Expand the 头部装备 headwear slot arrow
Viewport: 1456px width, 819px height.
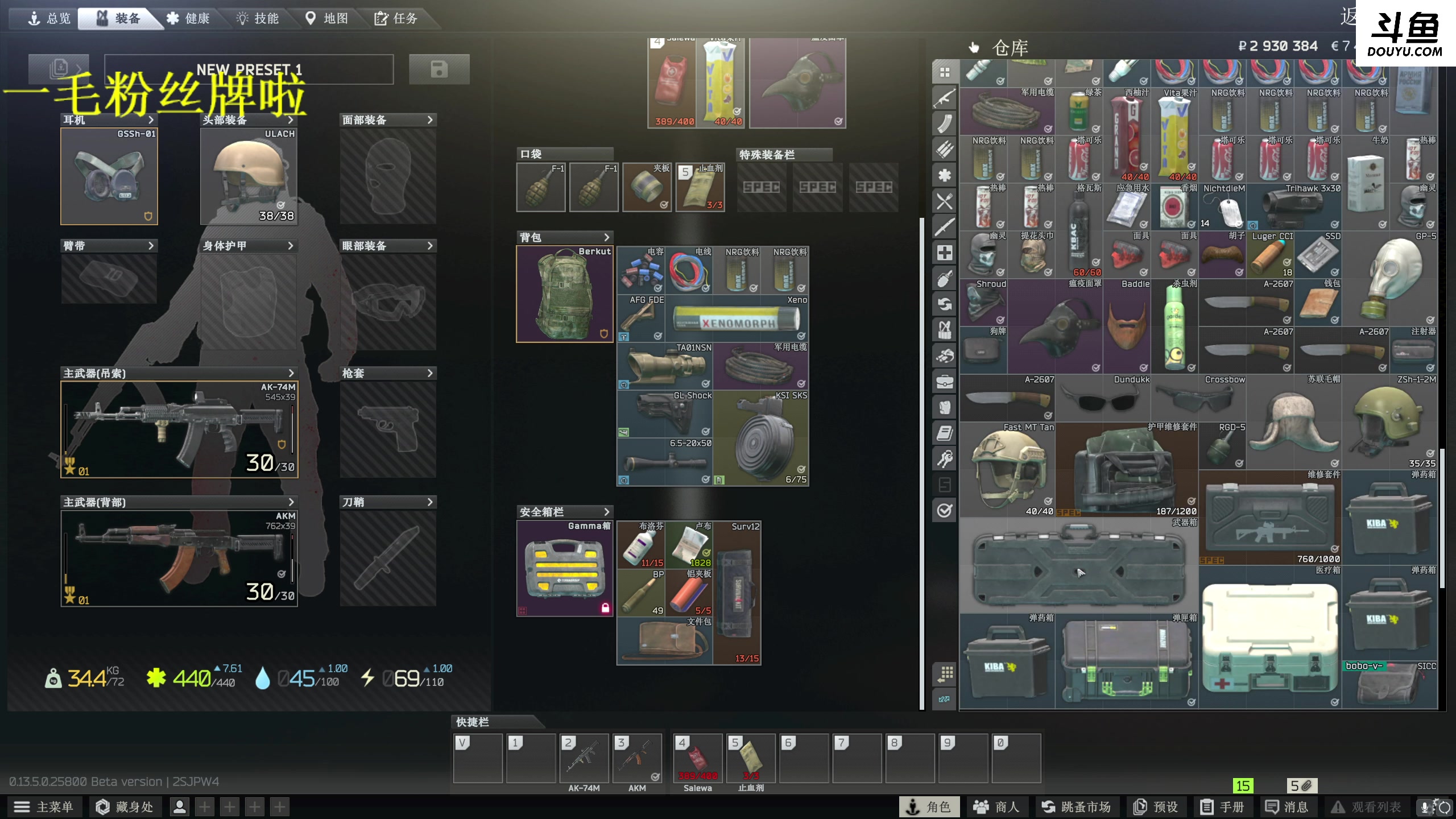(291, 119)
